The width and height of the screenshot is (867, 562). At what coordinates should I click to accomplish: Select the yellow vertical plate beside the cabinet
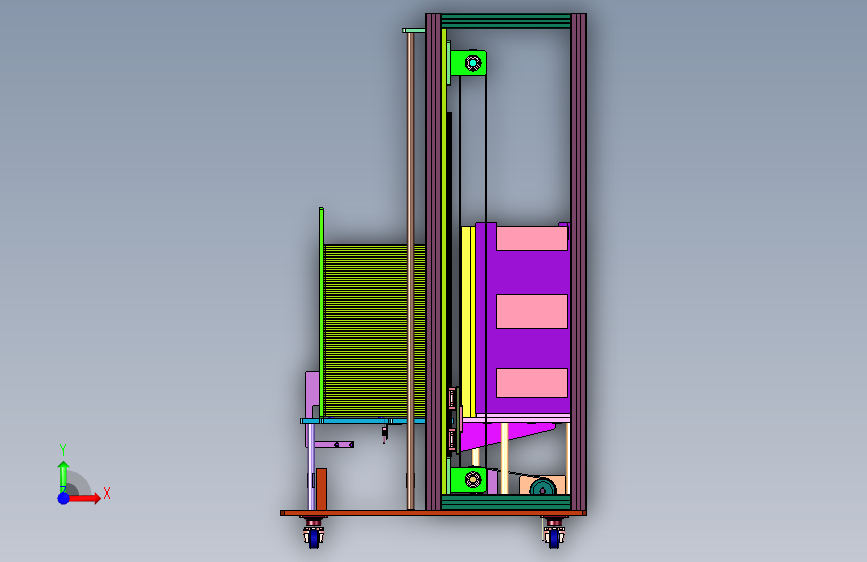click(x=468, y=321)
